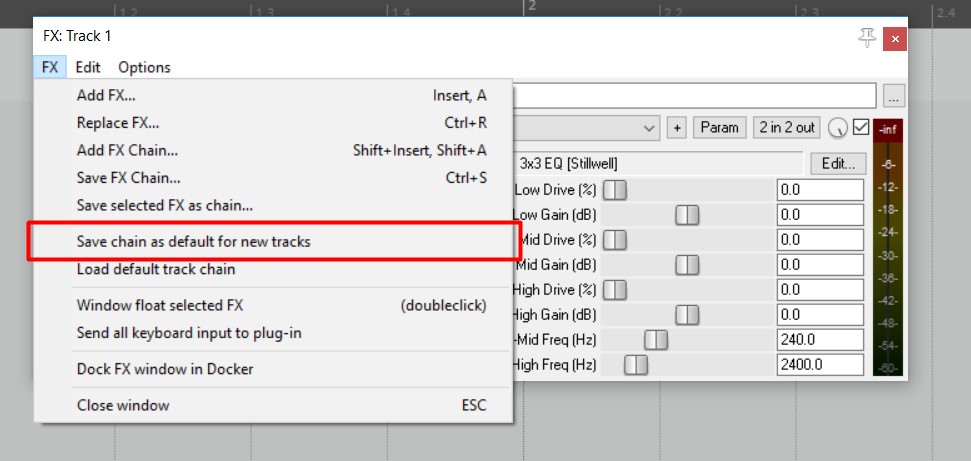This screenshot has width=971, height=461.
Task: Select Load default track chain
Action: pos(156,269)
